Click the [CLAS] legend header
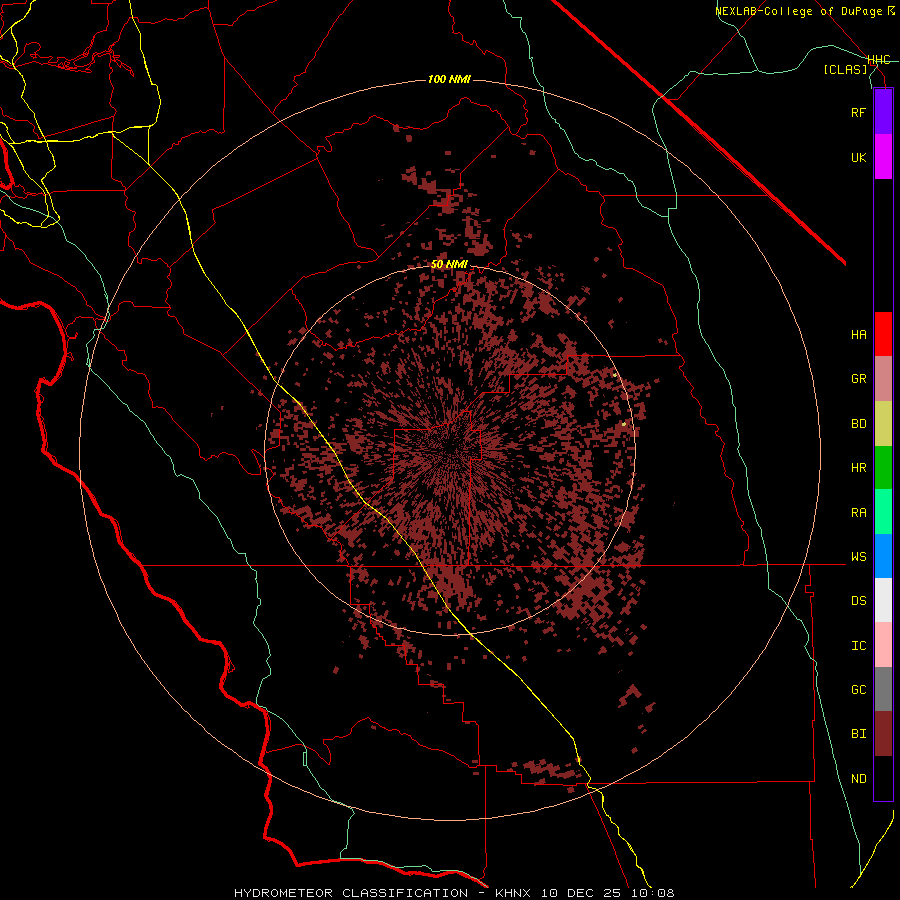900x900 pixels. (845, 69)
